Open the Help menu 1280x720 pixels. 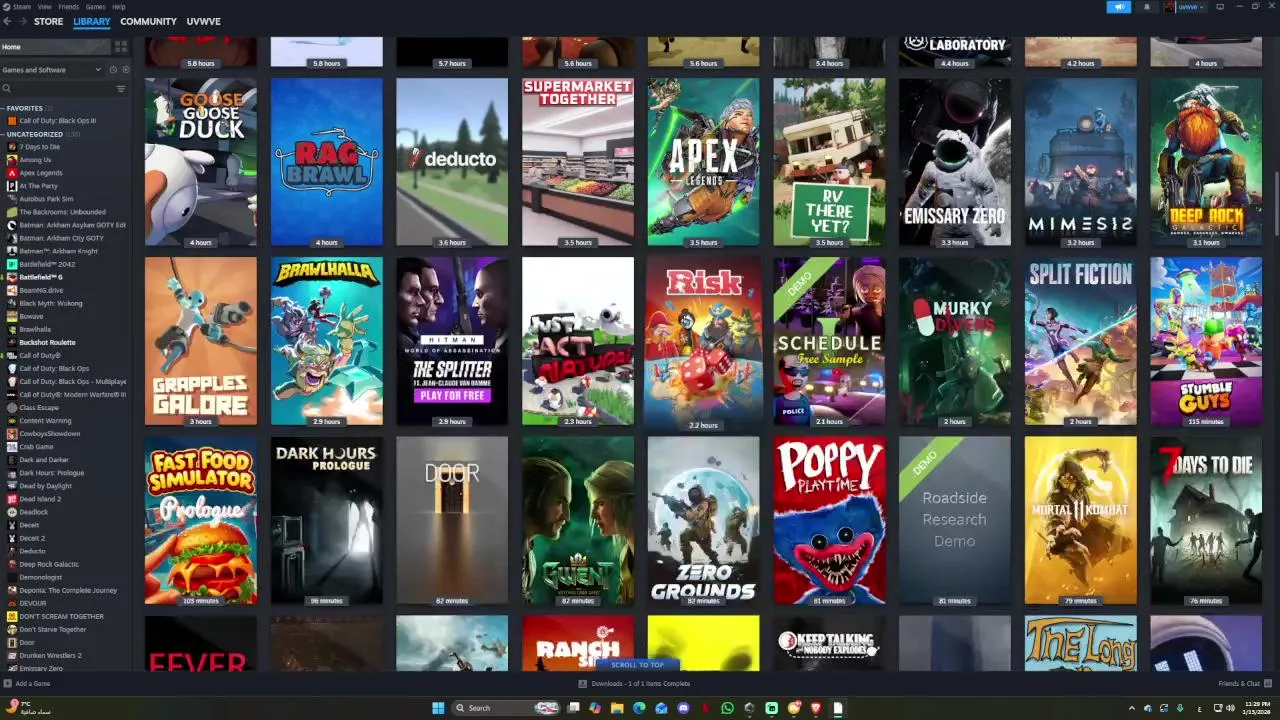click(119, 6)
